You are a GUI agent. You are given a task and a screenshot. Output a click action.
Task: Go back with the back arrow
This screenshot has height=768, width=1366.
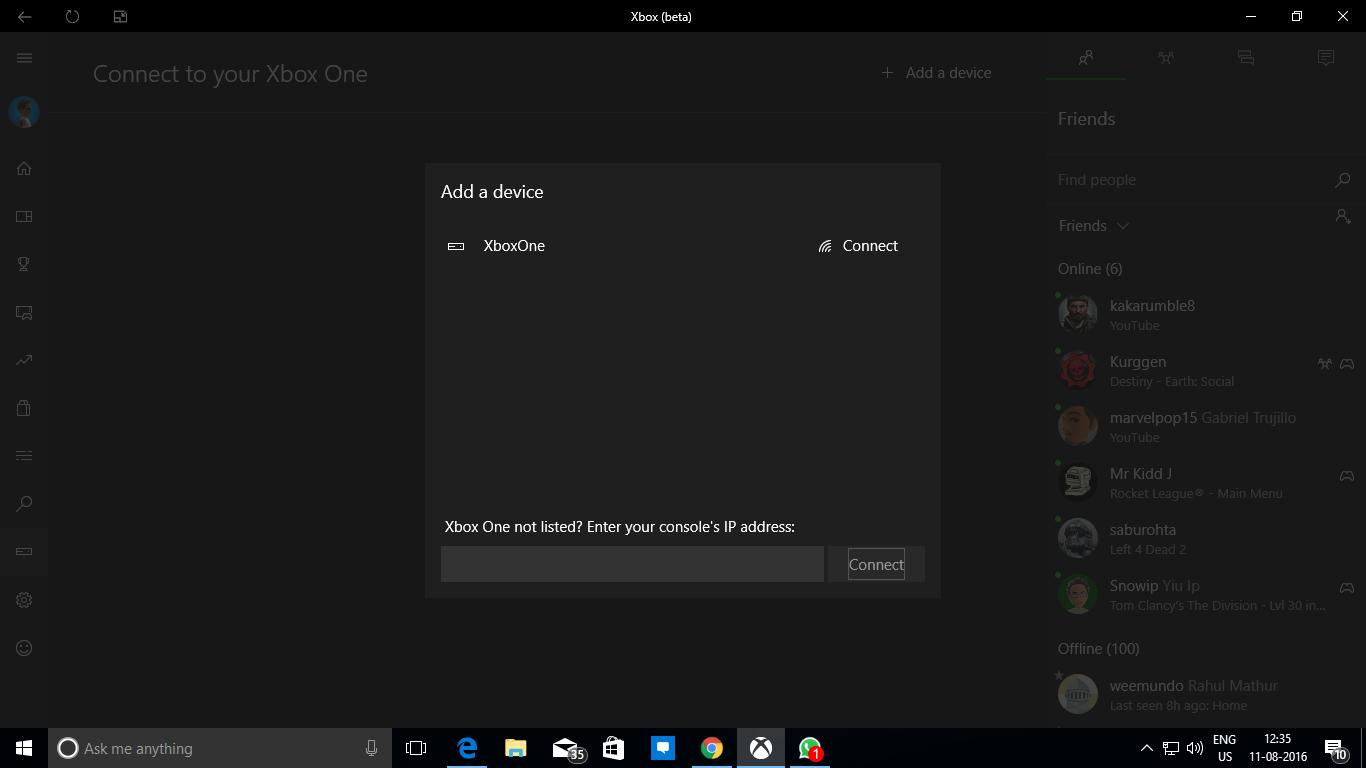(x=24, y=16)
